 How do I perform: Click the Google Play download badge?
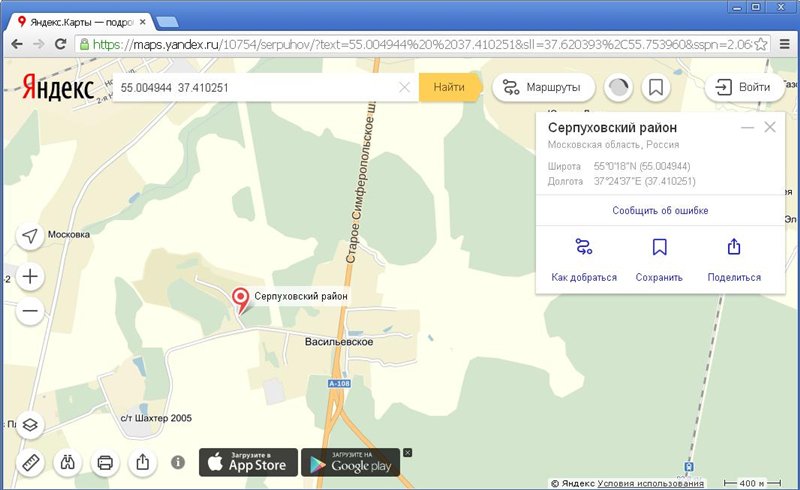[x=351, y=462]
